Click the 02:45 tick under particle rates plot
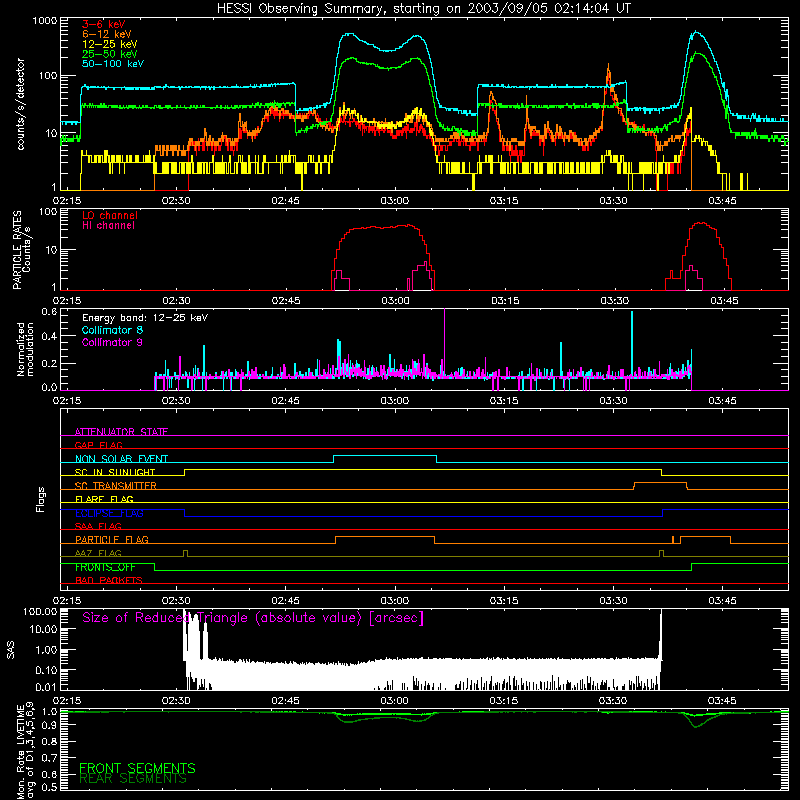This screenshot has width=800, height=800. tap(286, 301)
